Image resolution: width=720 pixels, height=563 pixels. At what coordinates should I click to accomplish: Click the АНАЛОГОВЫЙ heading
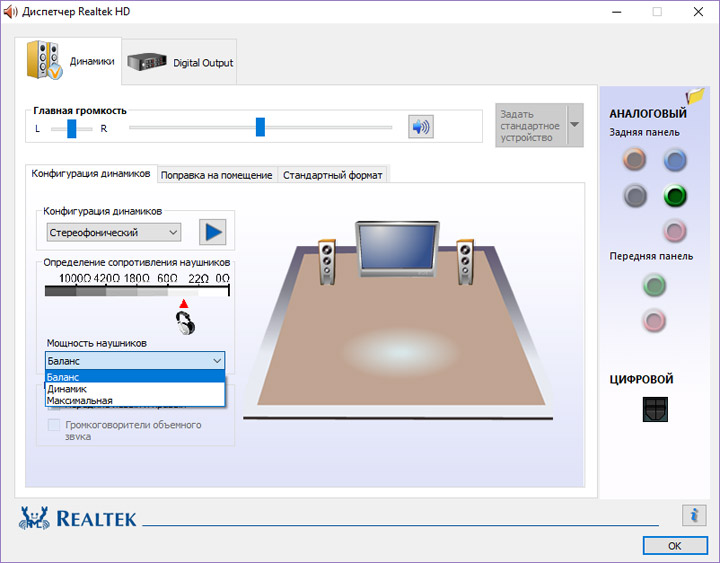click(648, 113)
